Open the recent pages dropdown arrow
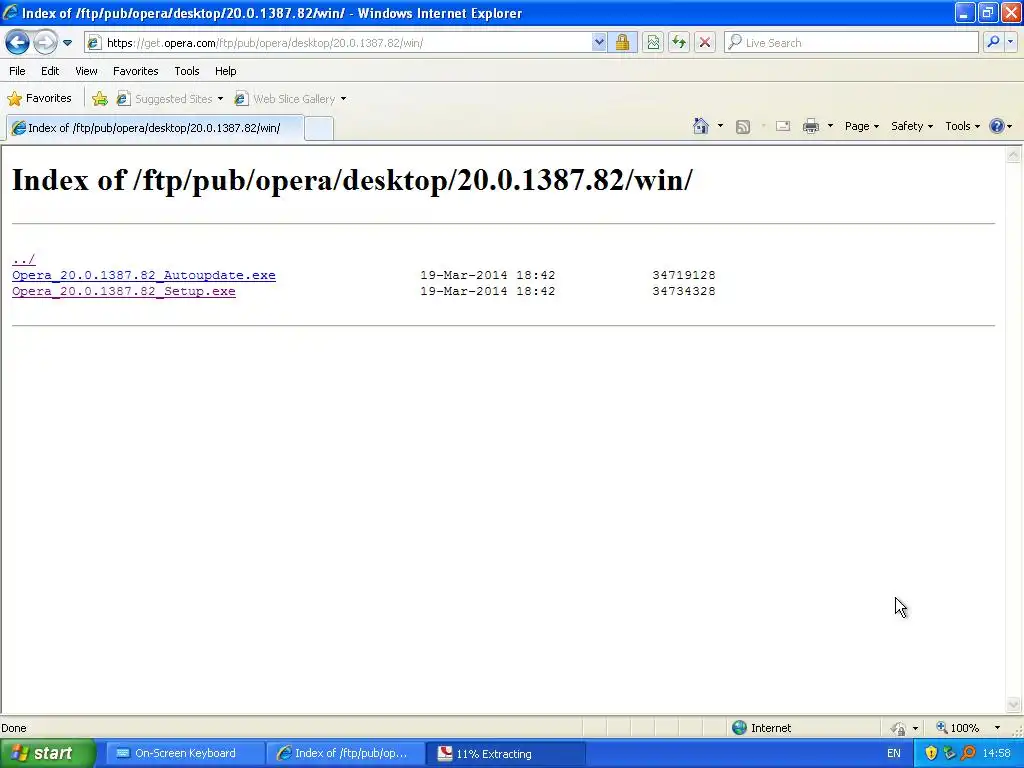The image size is (1024, 768). pos(67,43)
